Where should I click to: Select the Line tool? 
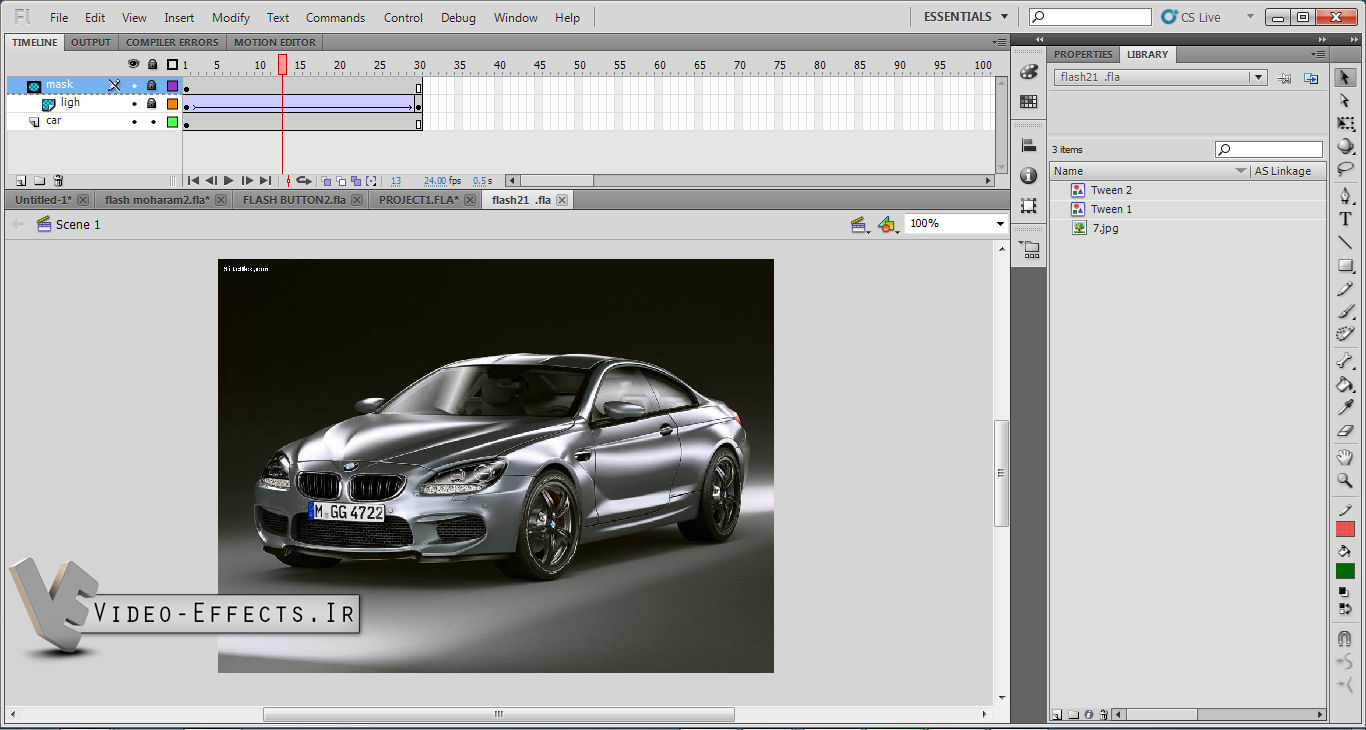click(1345, 242)
